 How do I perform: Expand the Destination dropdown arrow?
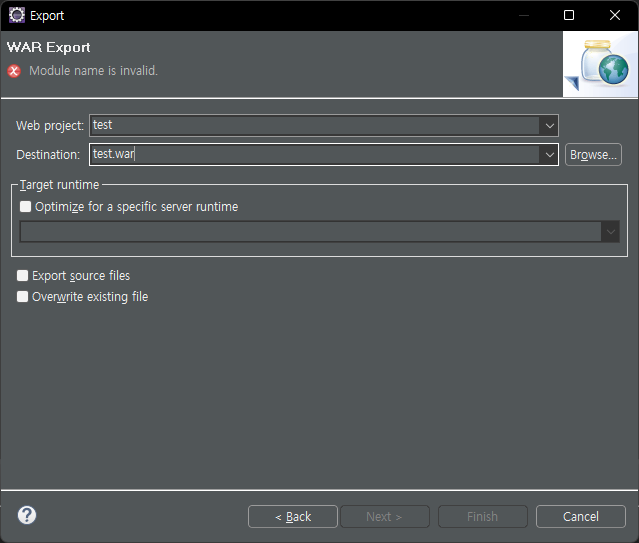[x=549, y=155]
